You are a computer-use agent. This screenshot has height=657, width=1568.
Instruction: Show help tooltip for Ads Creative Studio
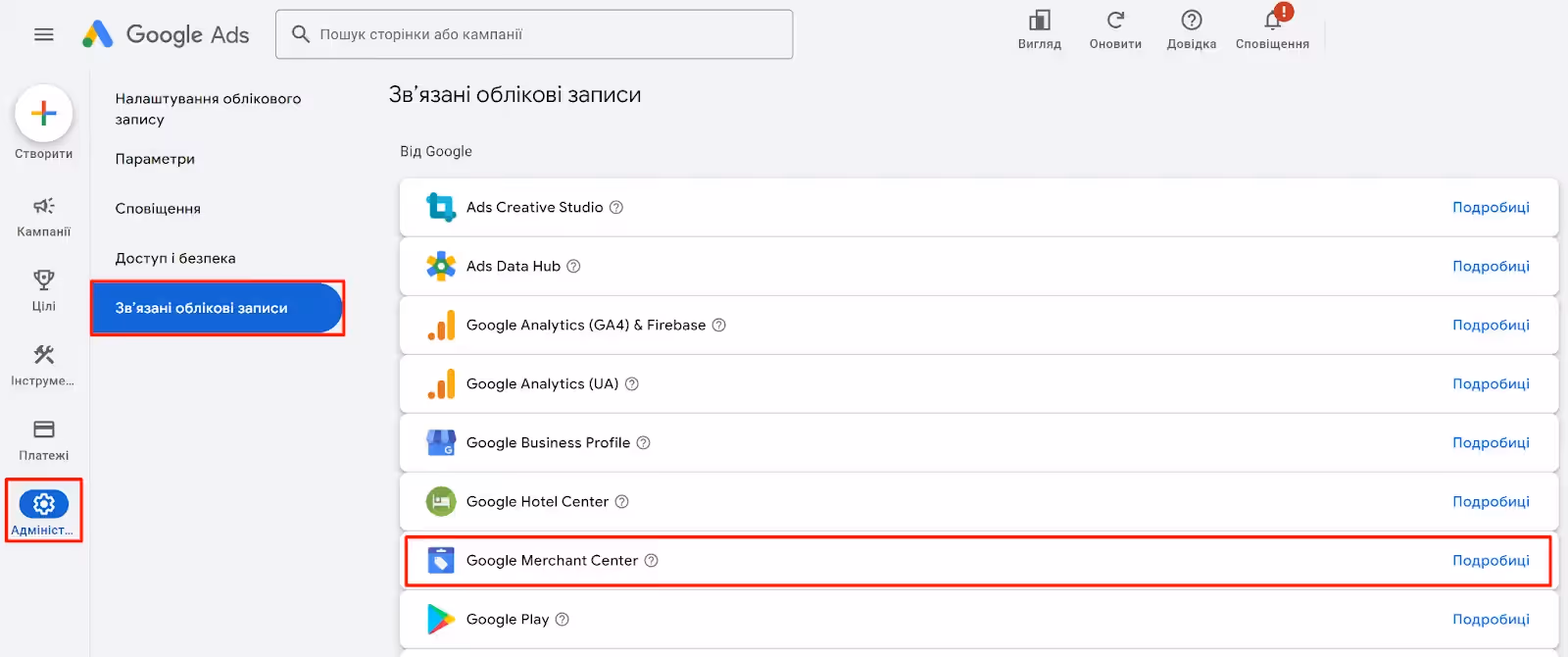[616, 207]
